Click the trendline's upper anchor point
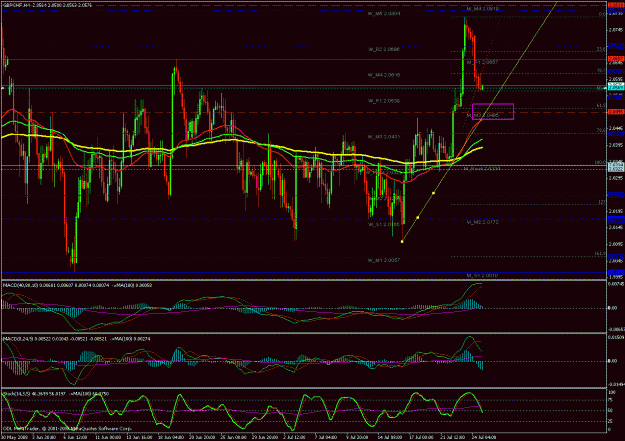The image size is (625, 441). [x=433, y=193]
